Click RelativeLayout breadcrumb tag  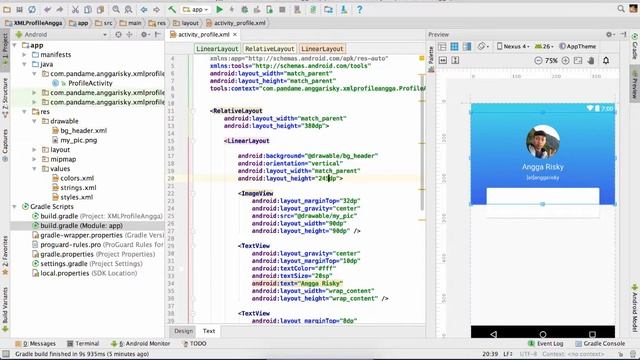[x=269, y=49]
